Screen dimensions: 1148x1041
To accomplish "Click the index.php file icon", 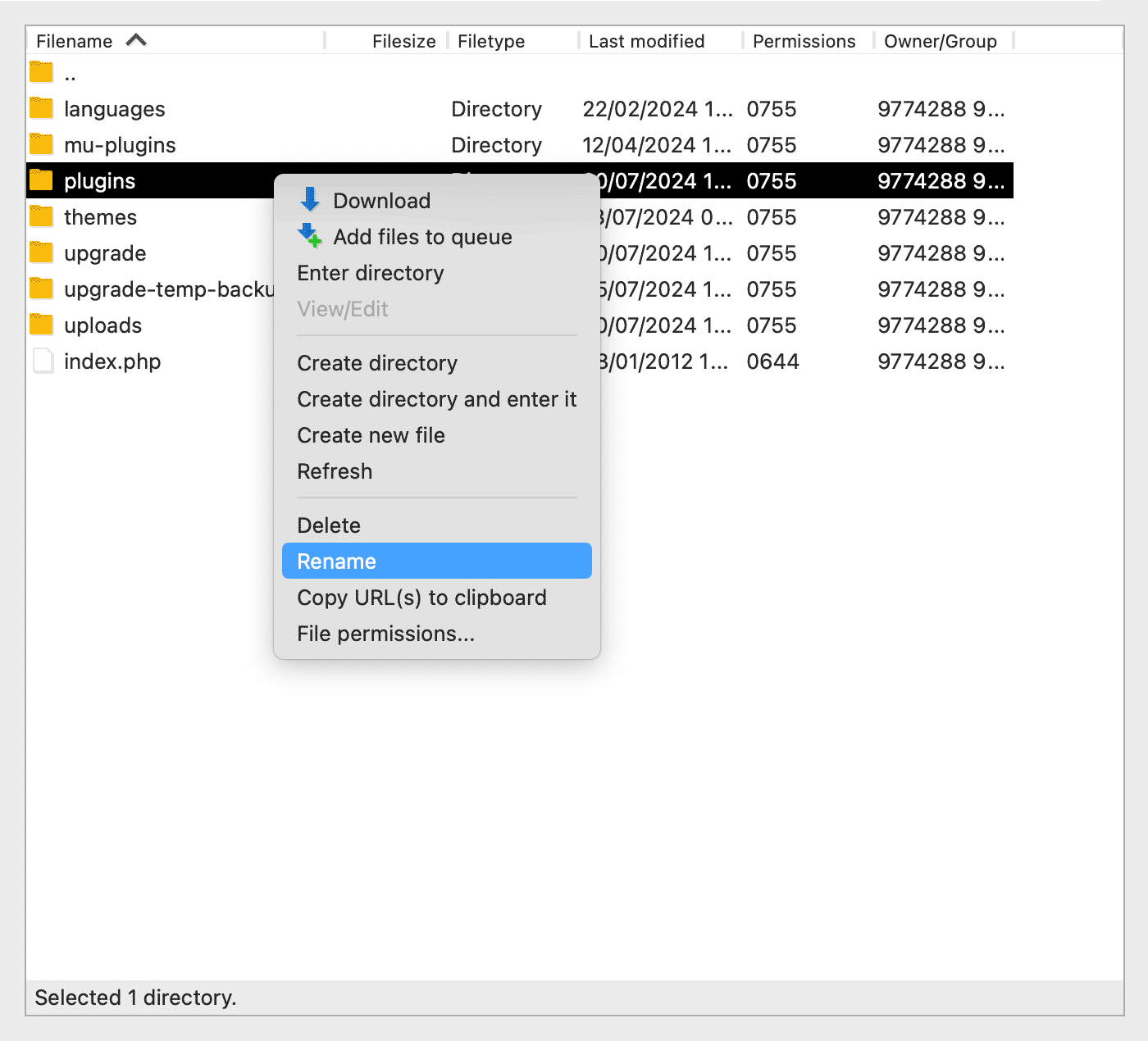I will pos(43,361).
